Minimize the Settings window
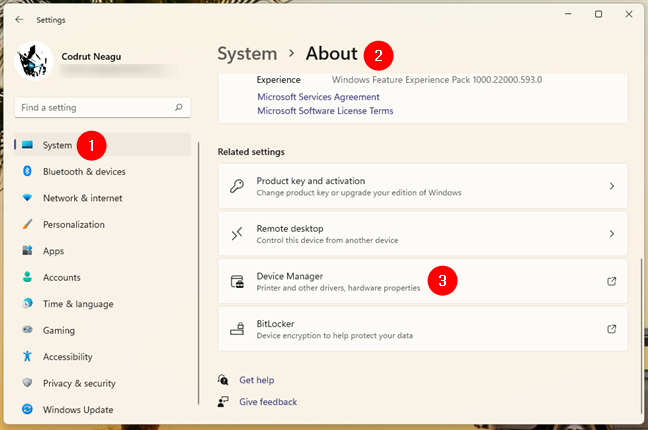648x430 pixels. [x=568, y=14]
